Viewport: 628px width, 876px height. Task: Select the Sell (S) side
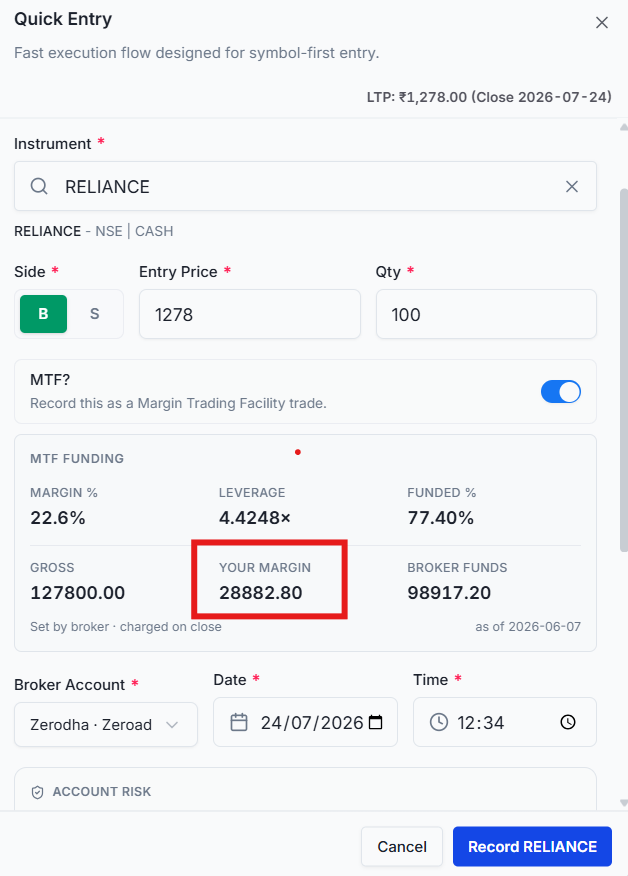(x=94, y=314)
